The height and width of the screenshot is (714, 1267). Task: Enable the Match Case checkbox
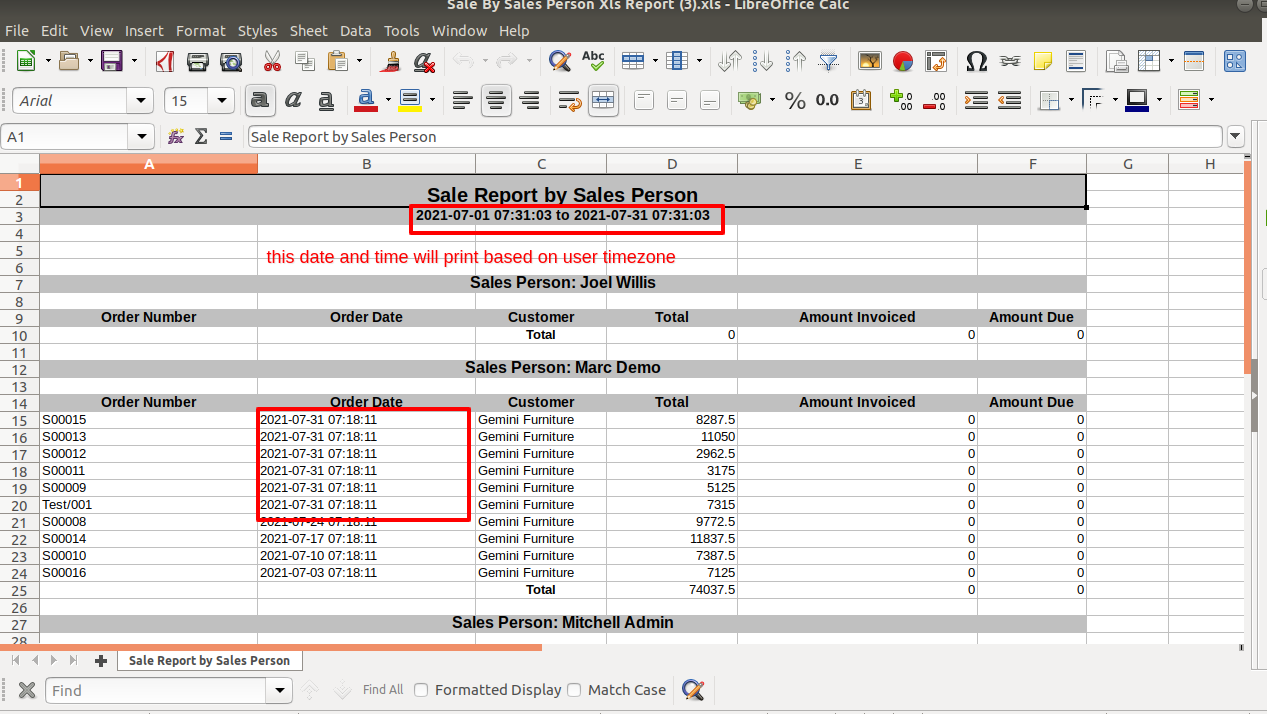(x=574, y=690)
